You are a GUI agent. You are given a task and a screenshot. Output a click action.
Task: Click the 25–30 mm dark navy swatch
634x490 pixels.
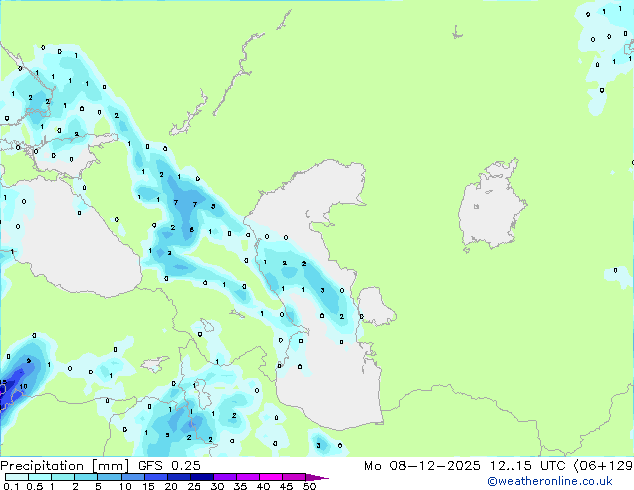click(x=202, y=477)
